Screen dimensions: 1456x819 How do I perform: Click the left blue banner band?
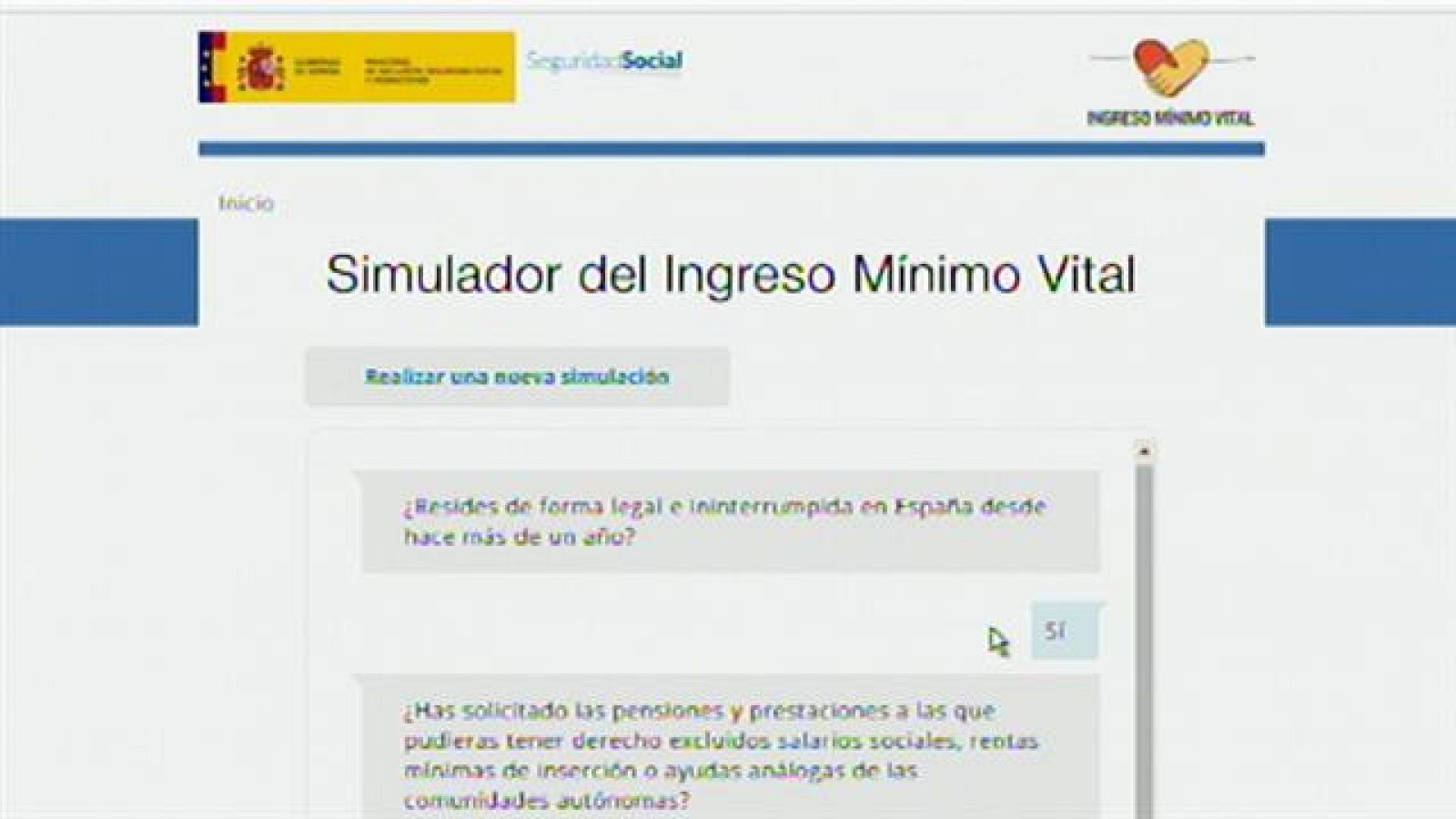pyautogui.click(x=98, y=272)
